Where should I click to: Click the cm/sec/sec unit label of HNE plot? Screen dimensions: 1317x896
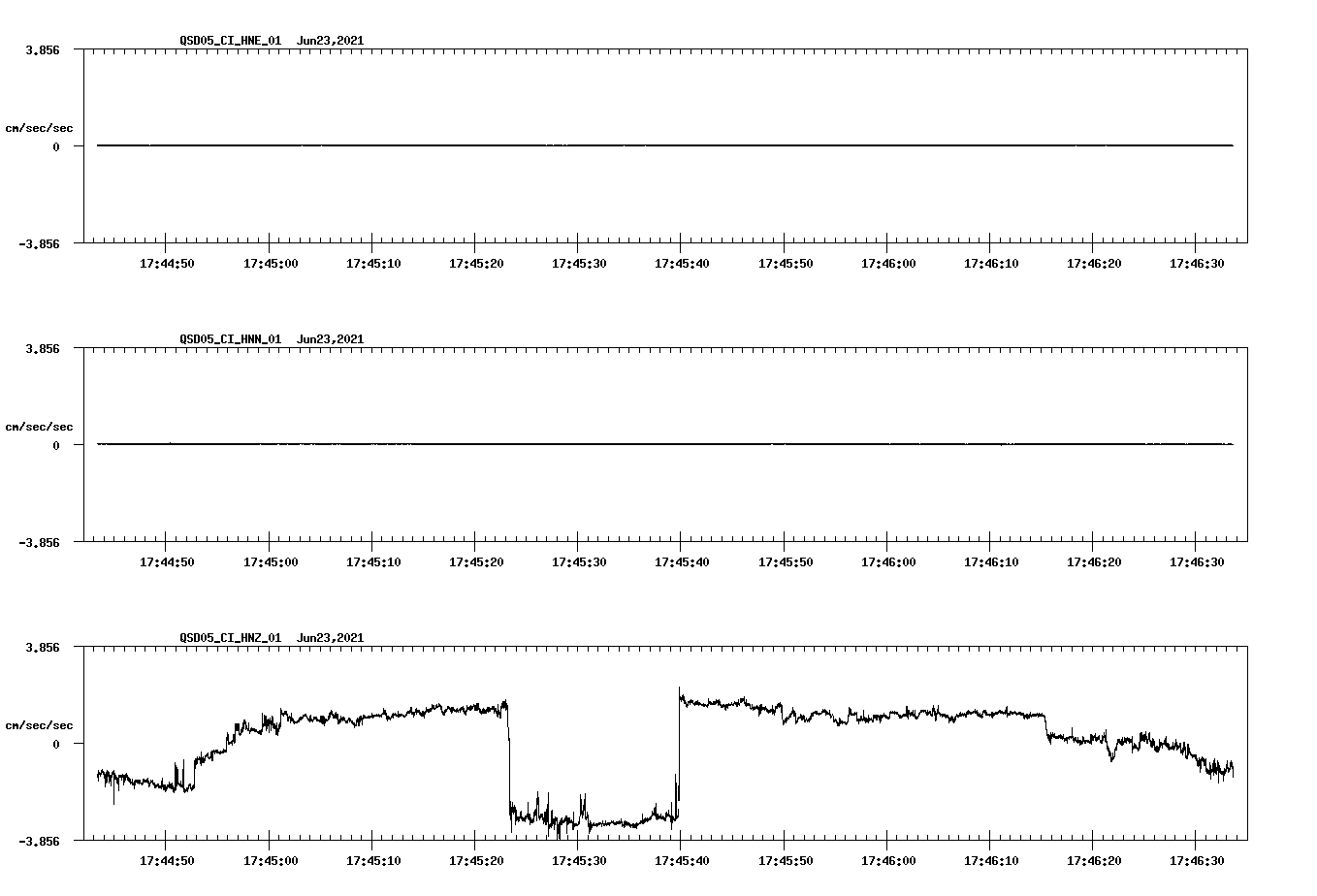click(39, 128)
